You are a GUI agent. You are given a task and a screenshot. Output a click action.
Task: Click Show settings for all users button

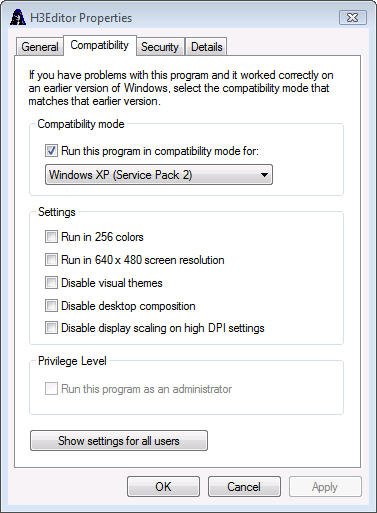(x=119, y=441)
